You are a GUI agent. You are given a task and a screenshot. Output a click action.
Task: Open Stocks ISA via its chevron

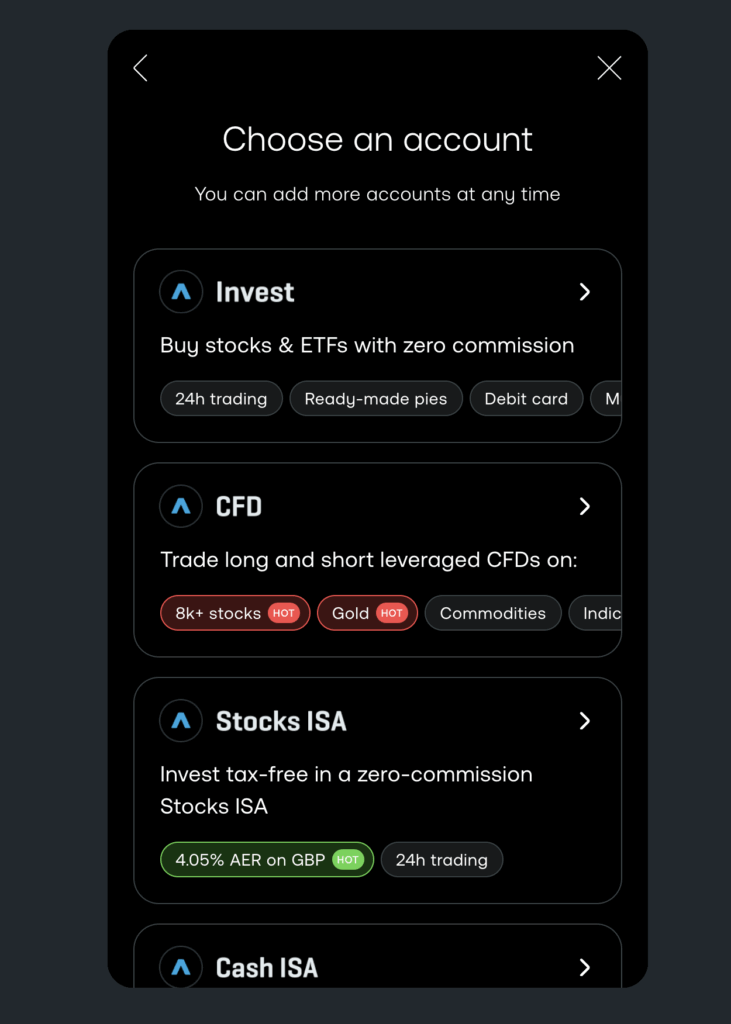[585, 721]
